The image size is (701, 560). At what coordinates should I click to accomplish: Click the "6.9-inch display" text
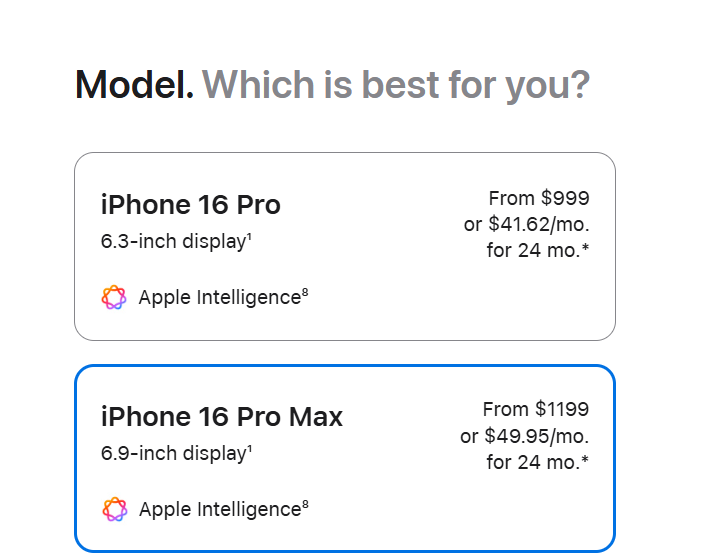[x=173, y=453]
